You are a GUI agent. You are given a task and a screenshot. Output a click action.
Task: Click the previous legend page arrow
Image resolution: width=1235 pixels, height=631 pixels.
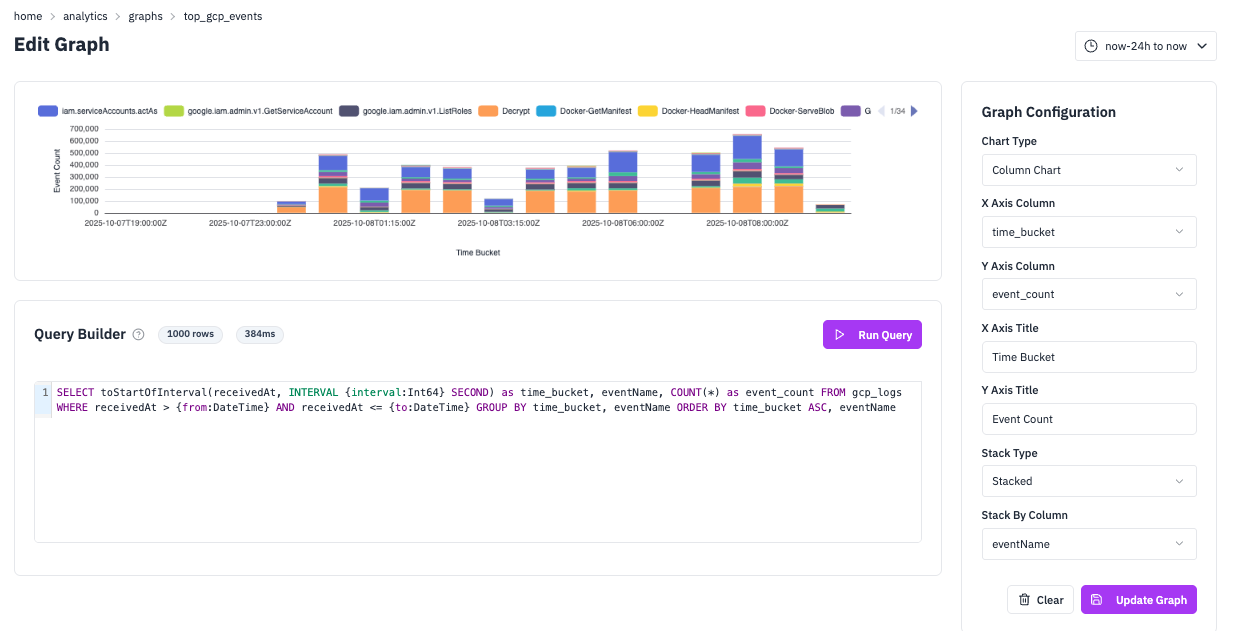pyautogui.click(x=880, y=111)
